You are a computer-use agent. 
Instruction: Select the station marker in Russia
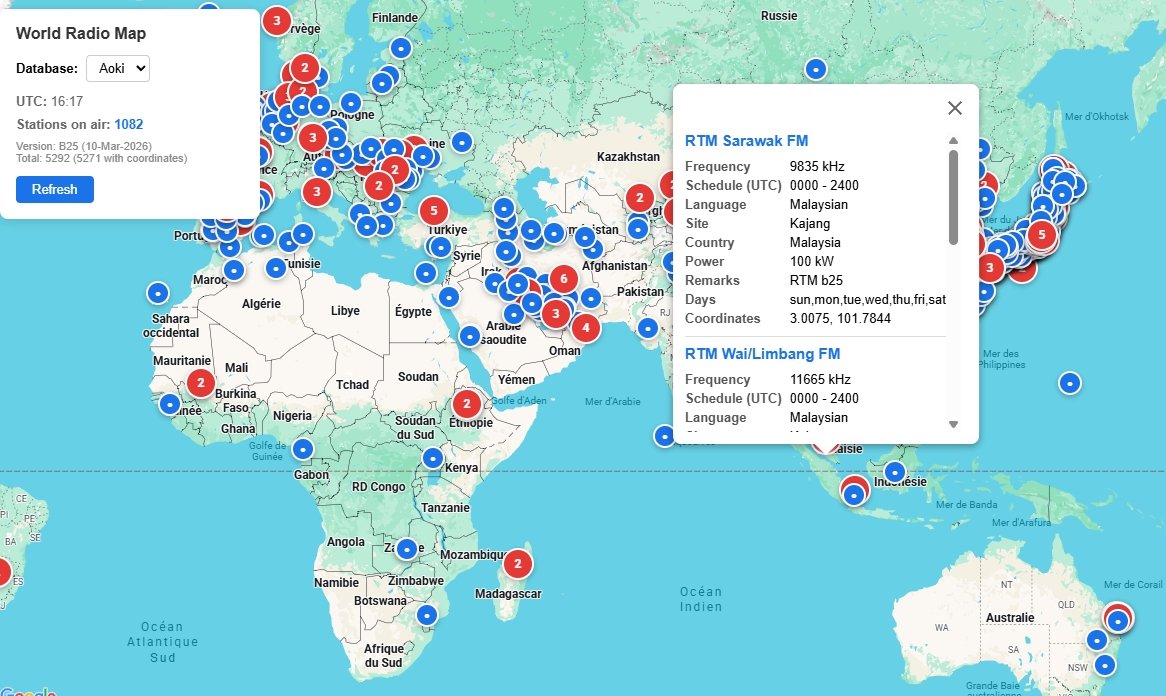[816, 69]
